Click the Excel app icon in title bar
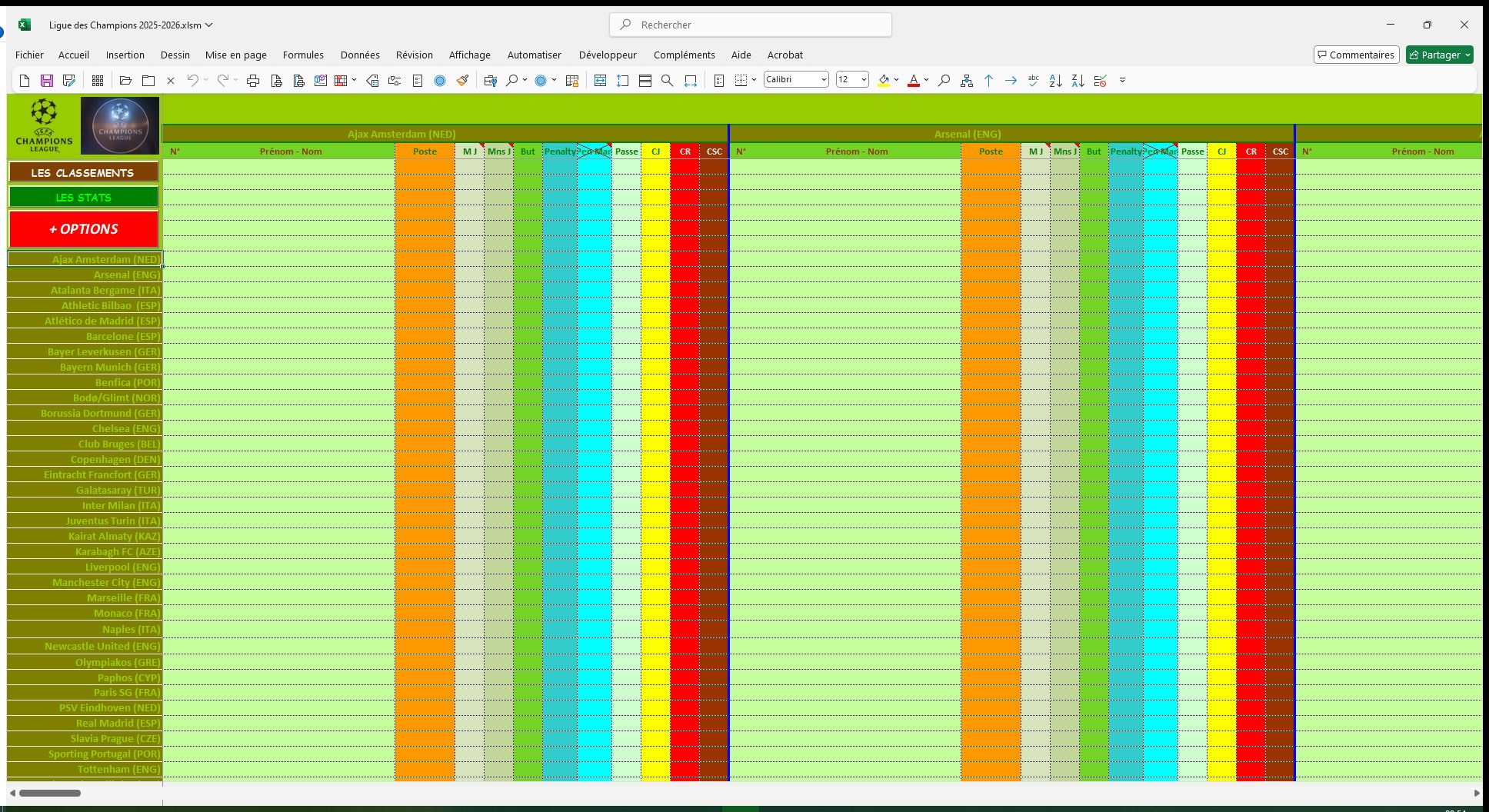This screenshot has height=812, width=1489. (25, 25)
